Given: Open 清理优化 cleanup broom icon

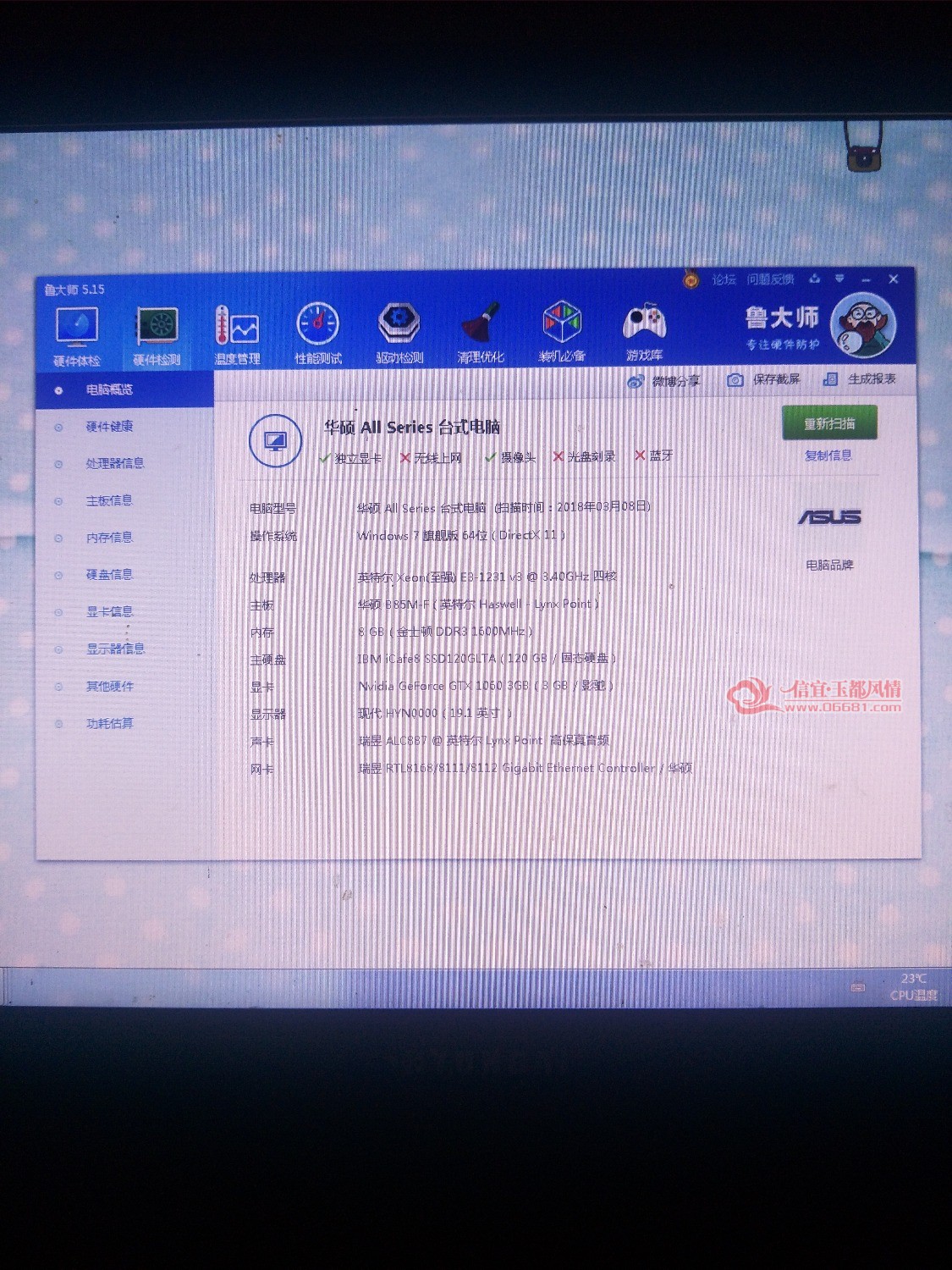Looking at the screenshot, I should click(x=481, y=333).
